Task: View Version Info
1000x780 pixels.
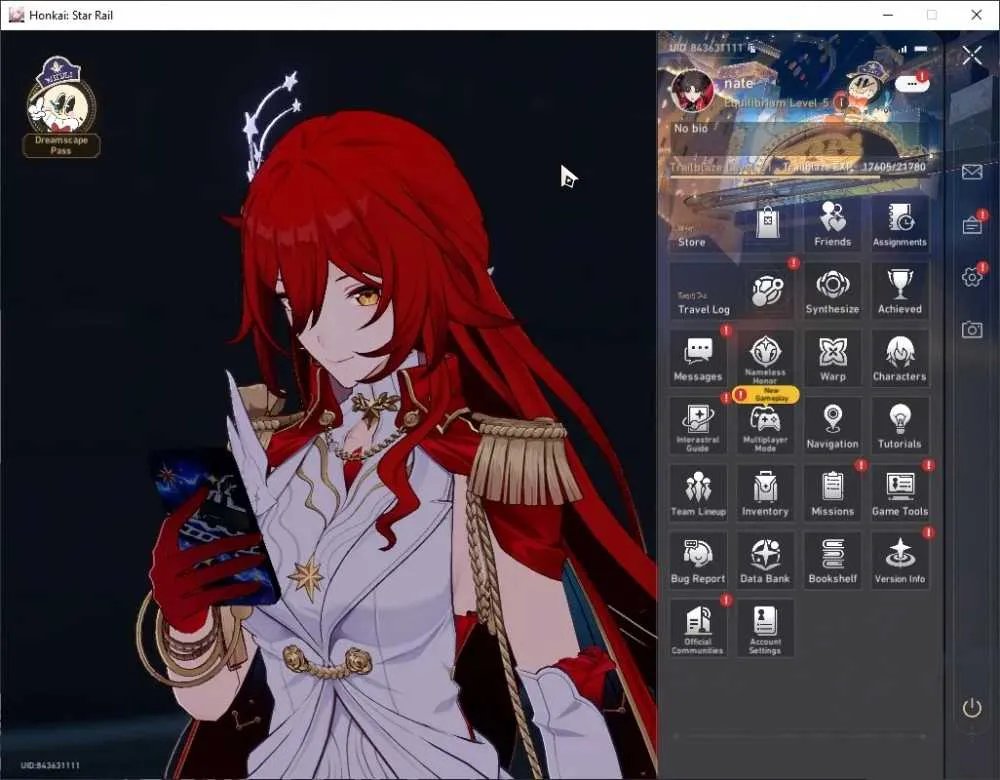Action: 900,561
